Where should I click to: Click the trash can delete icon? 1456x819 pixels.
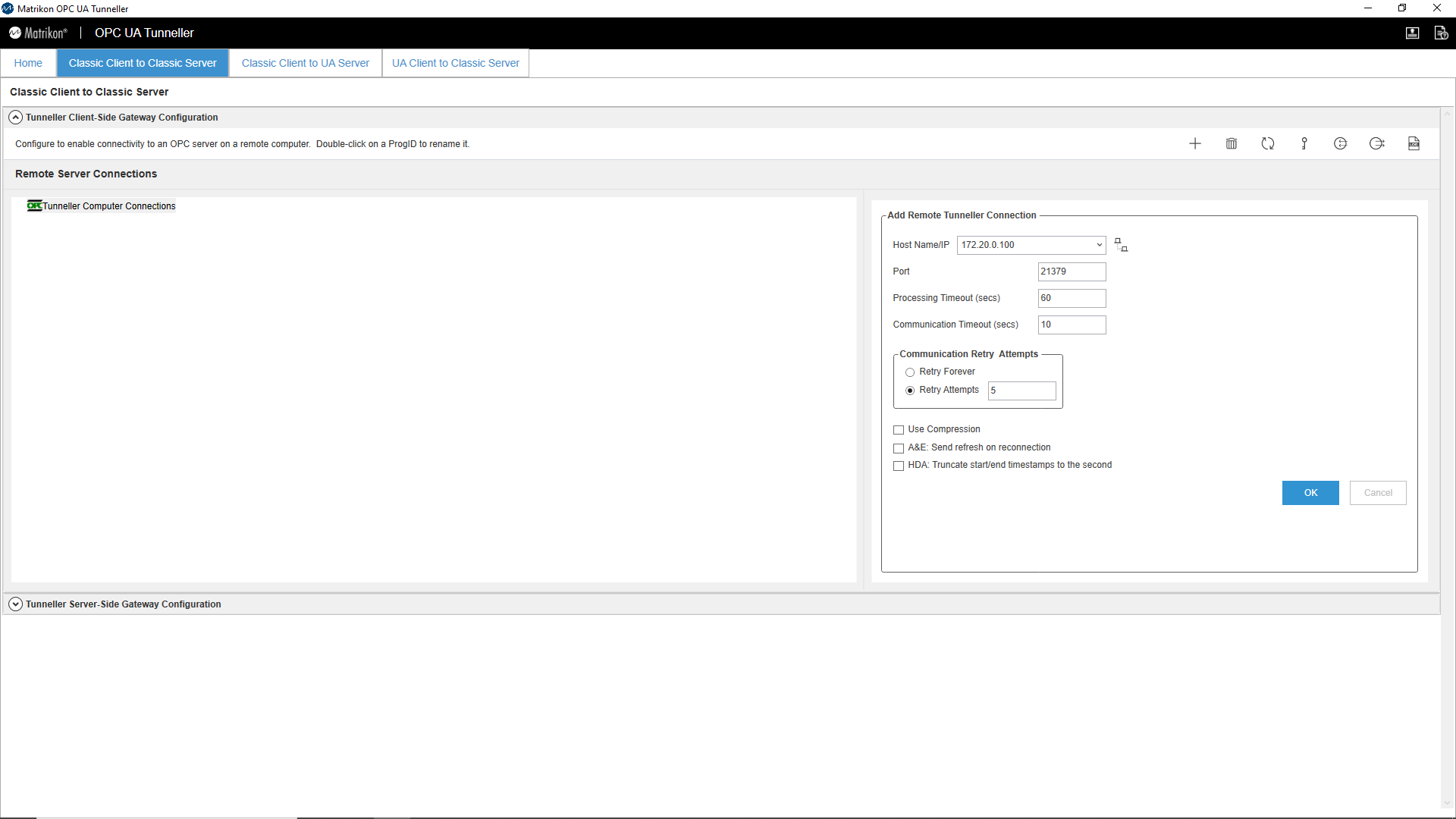1232,143
